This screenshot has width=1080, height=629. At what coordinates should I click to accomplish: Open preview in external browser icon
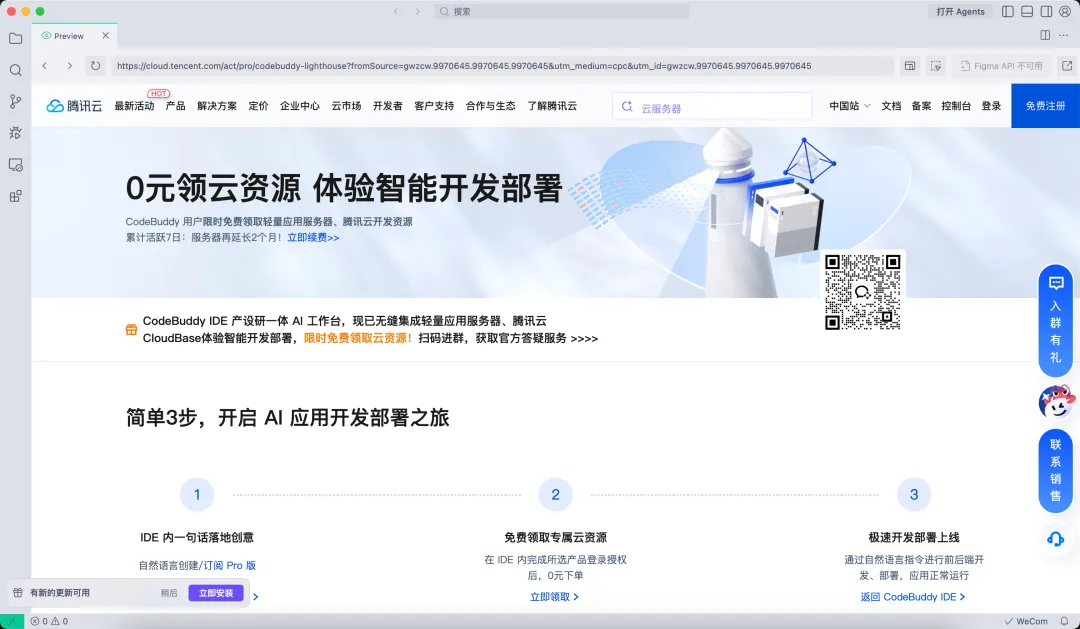coord(1067,65)
